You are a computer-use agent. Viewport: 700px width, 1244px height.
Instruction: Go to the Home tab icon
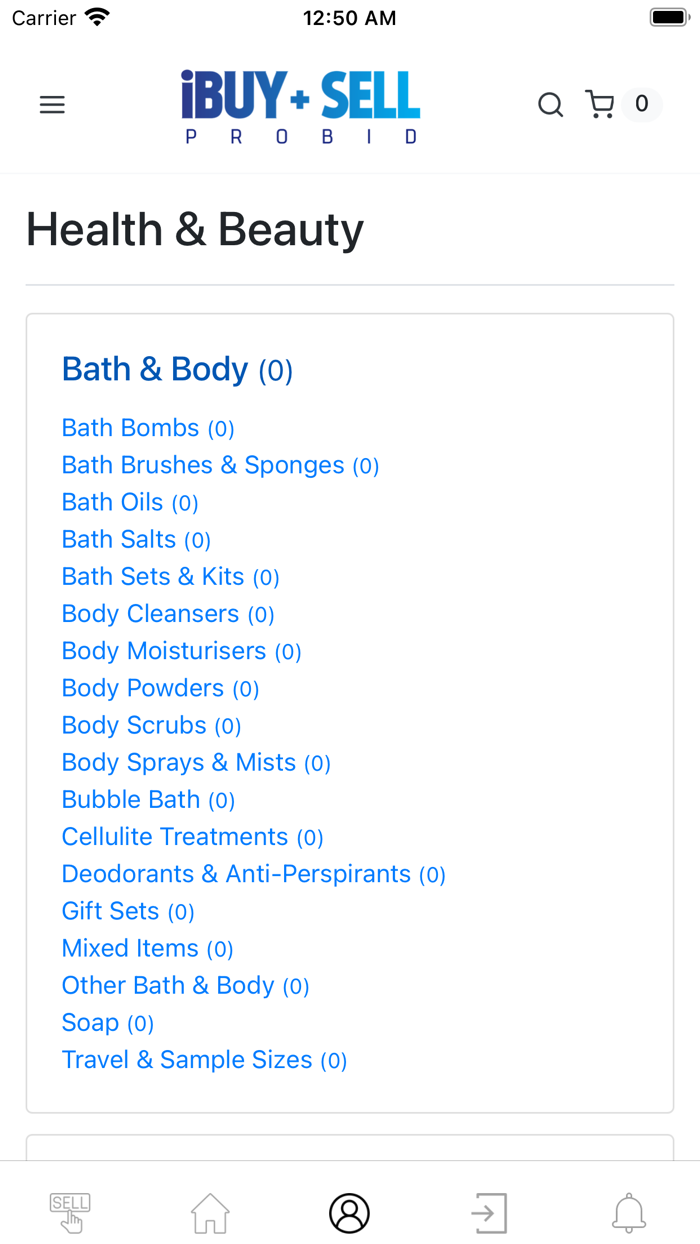[210, 1213]
